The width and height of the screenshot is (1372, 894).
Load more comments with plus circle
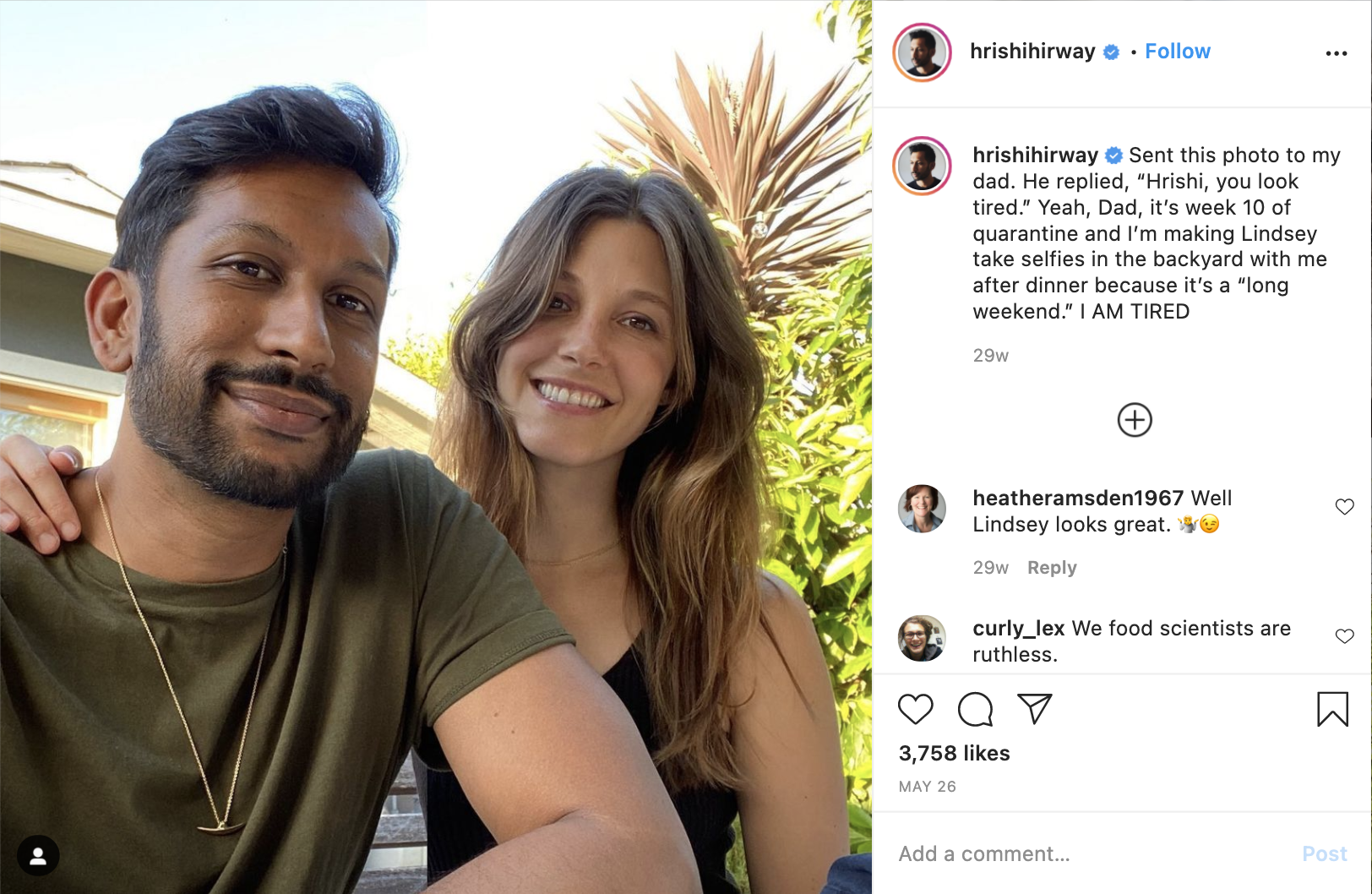[1135, 420]
